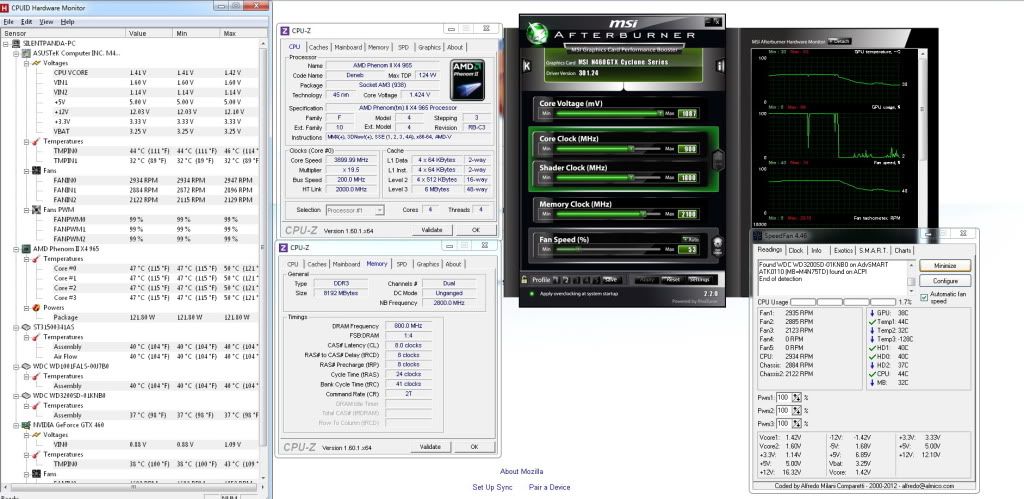The height and width of the screenshot is (499, 1024).
Task: Switch to SPD tab in lower CPU-Z window
Action: click(402, 264)
